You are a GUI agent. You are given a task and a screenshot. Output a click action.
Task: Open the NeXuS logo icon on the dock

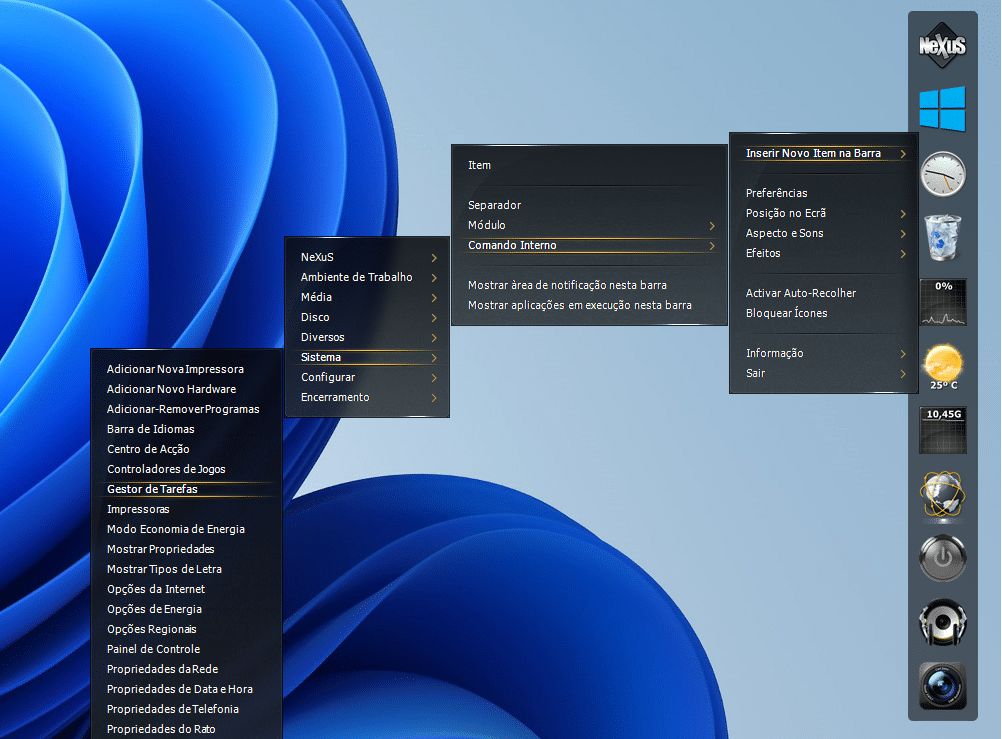(x=942, y=46)
